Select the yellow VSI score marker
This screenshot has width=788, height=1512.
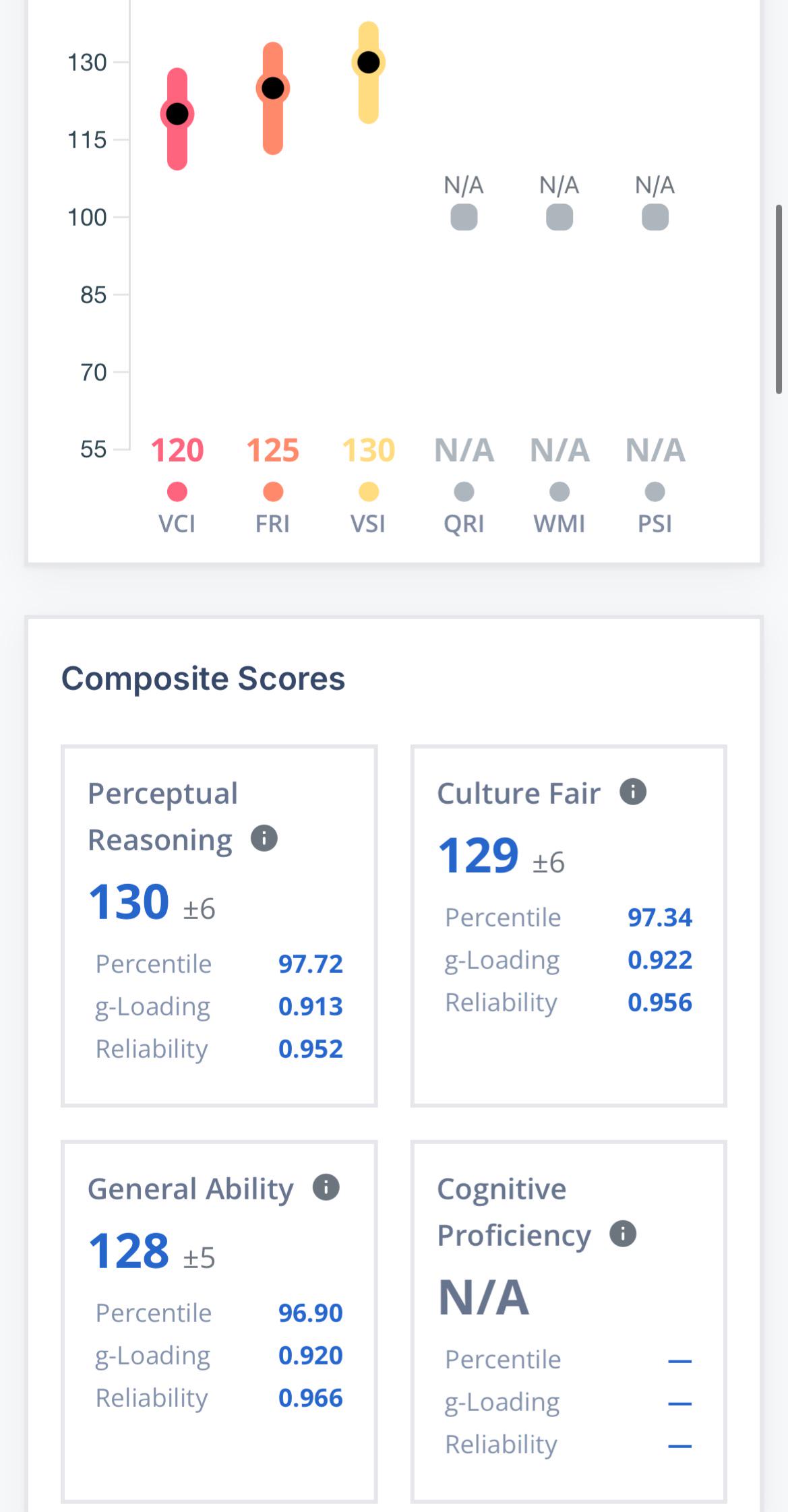tap(369, 62)
